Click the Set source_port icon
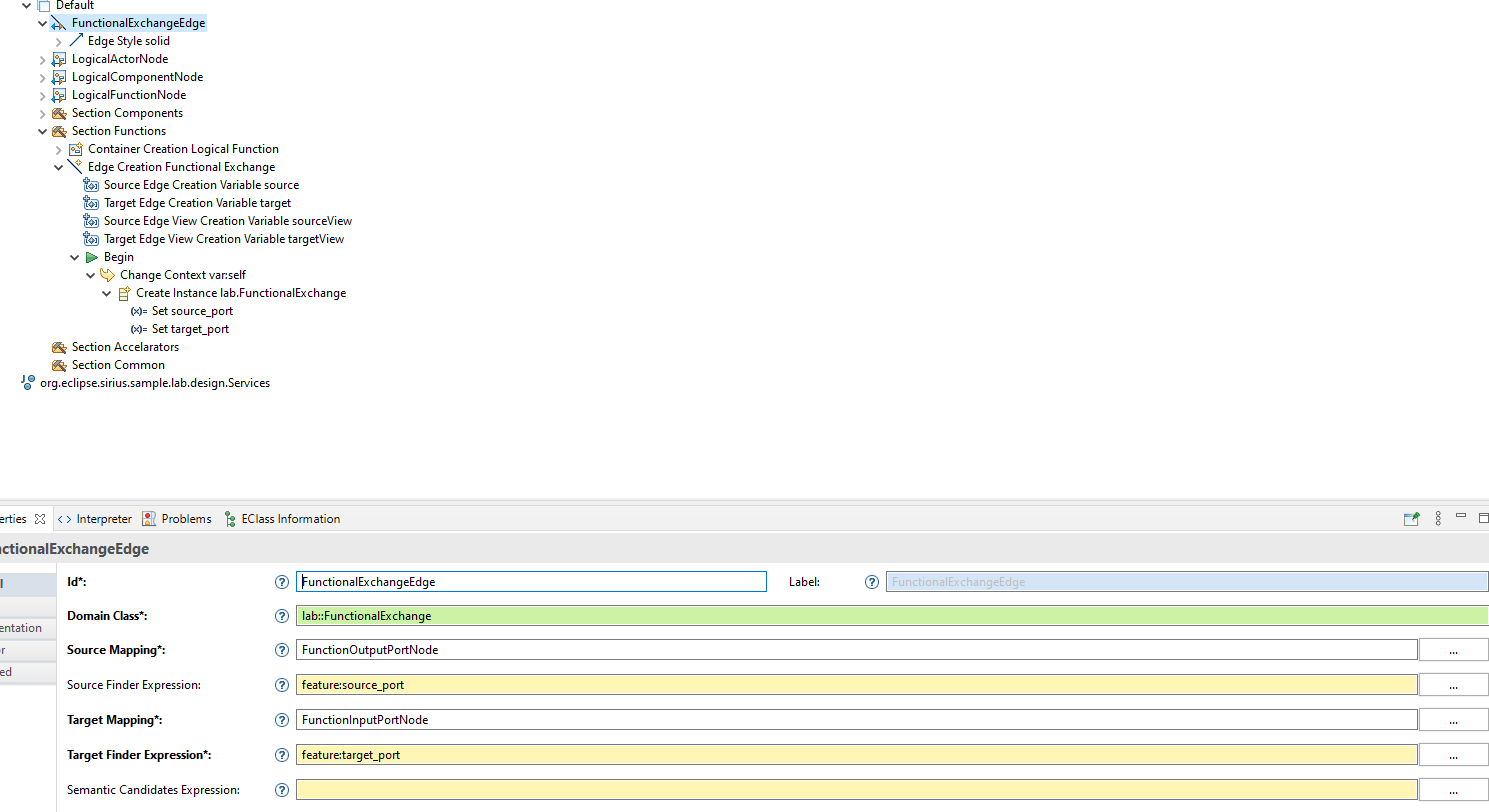 point(139,311)
